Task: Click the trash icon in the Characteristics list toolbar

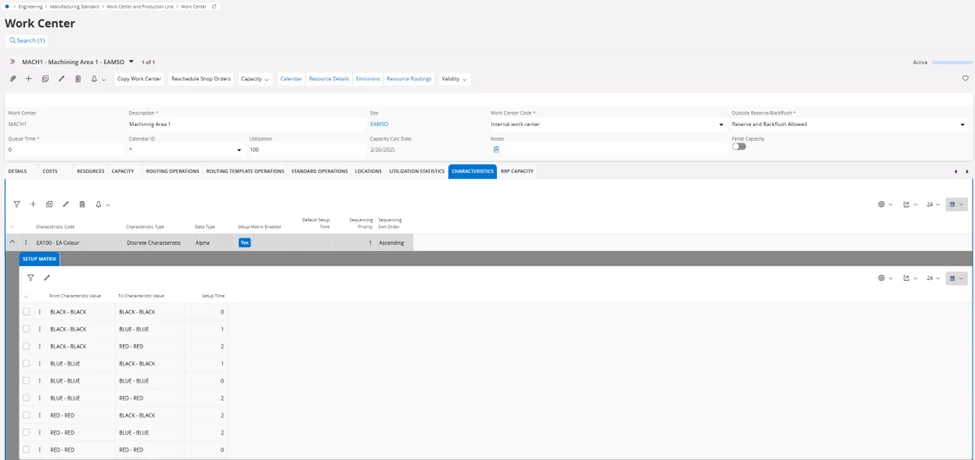Action: [82, 204]
